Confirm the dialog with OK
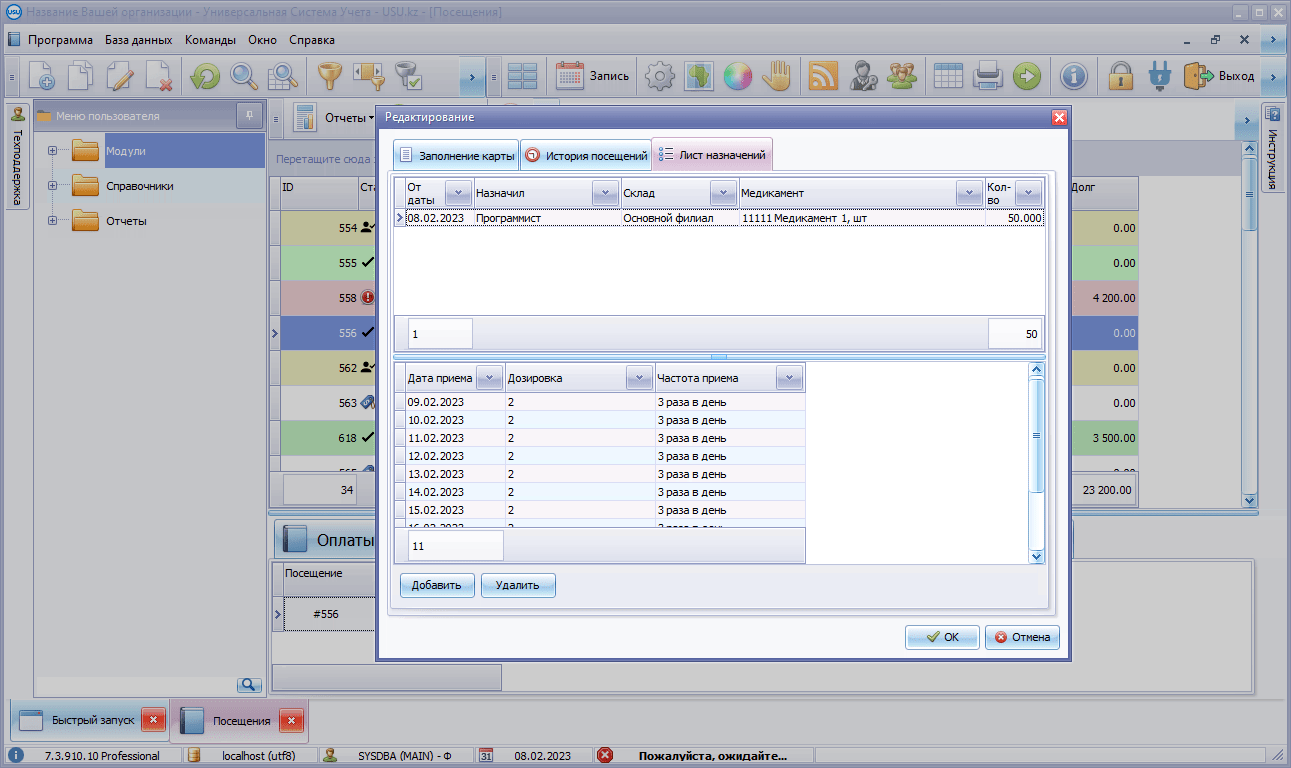 pos(941,637)
